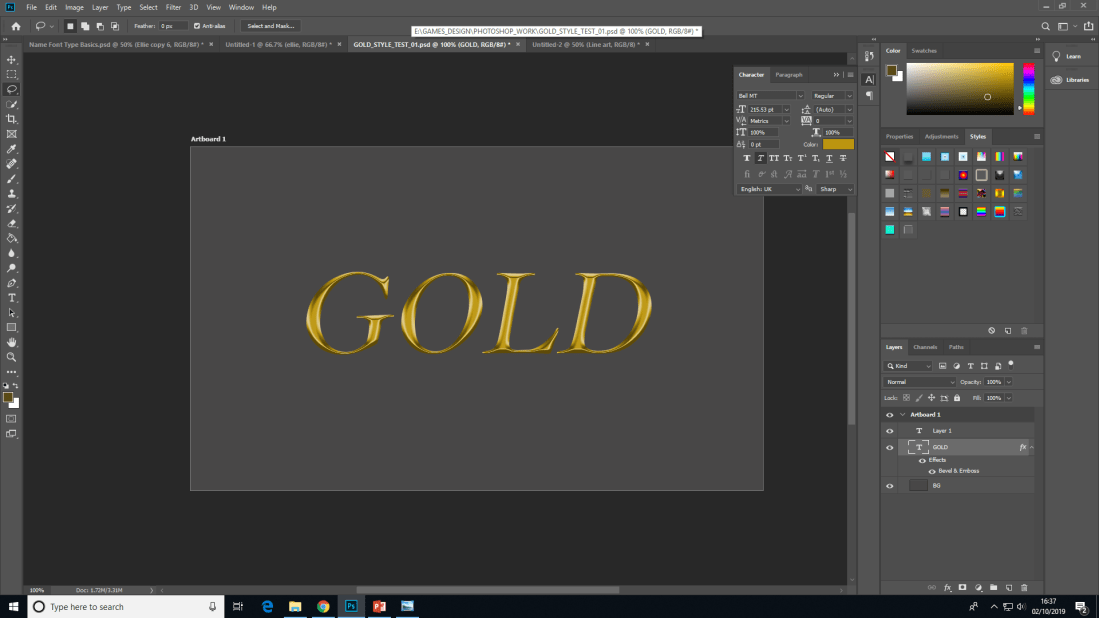Click the lock all layer icon
Screen dimensions: 1099x618
click(957, 398)
